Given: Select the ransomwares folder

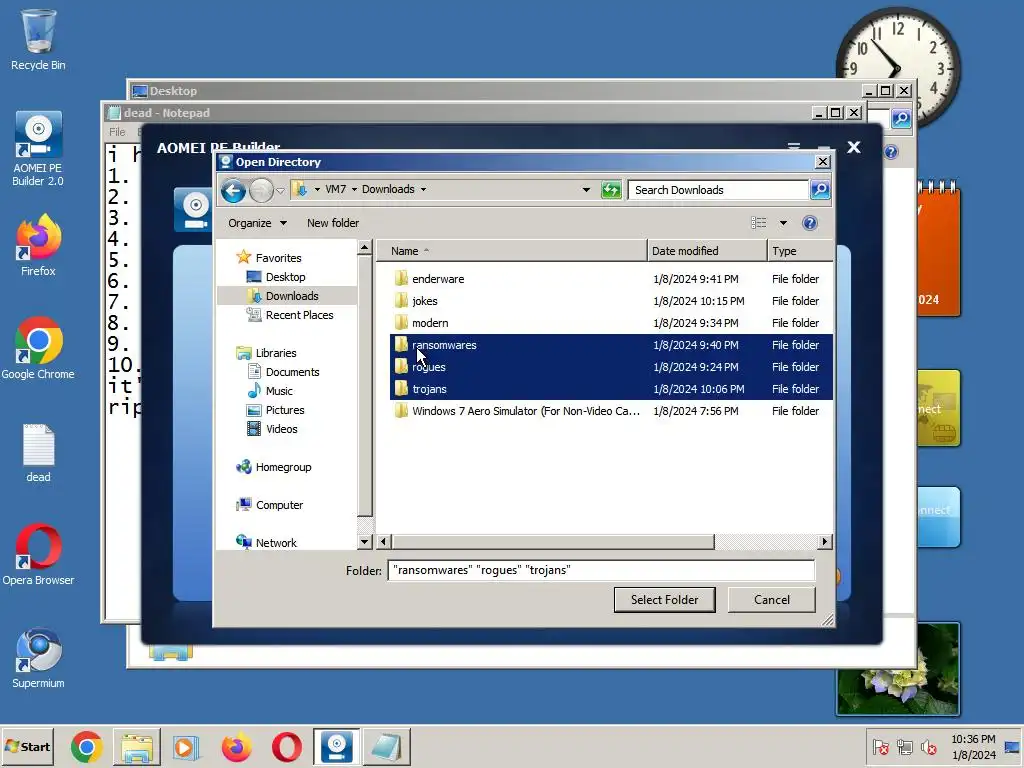Looking at the screenshot, I should pos(611,345).
